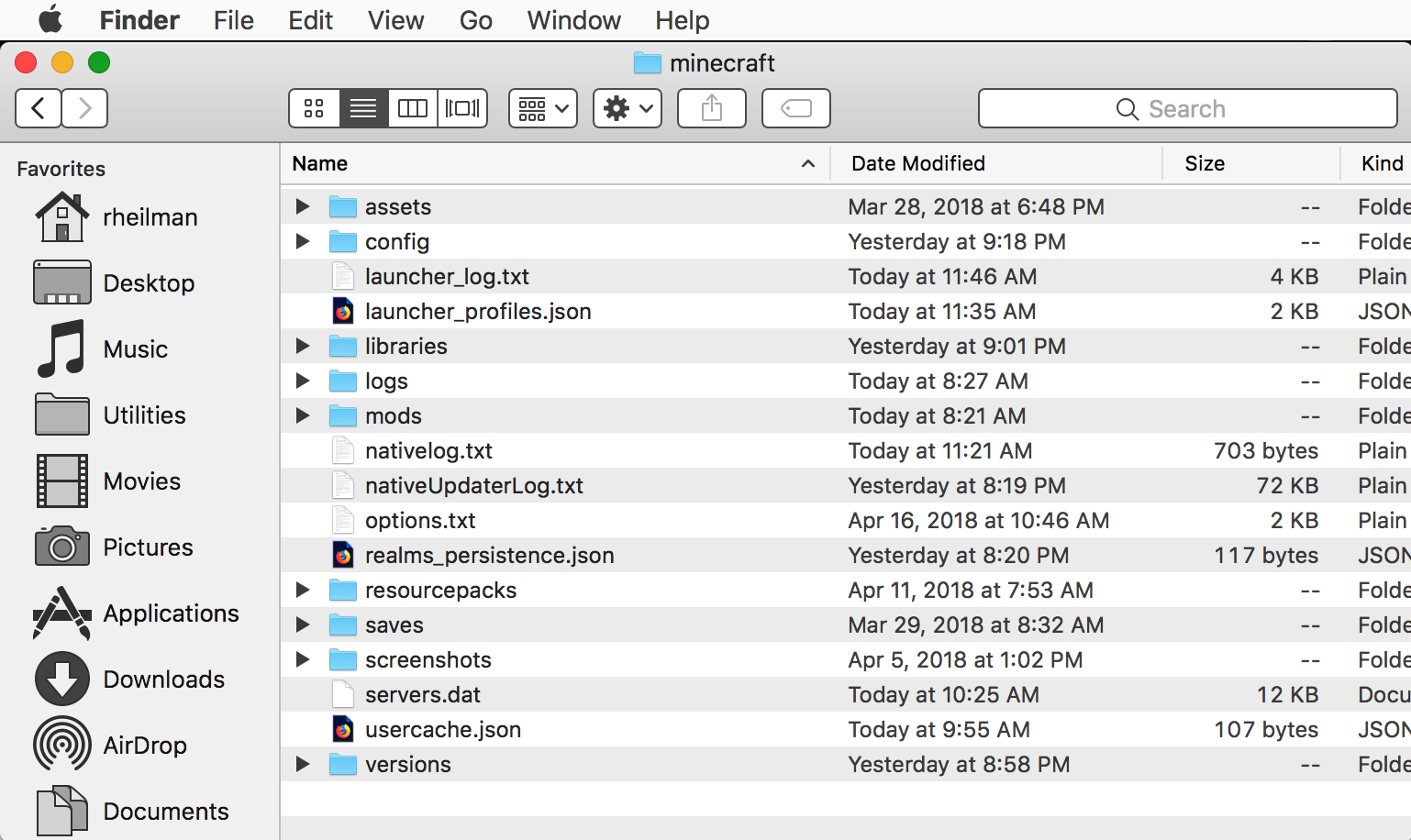1411x840 pixels.
Task: Open the Help menu
Action: point(683,20)
